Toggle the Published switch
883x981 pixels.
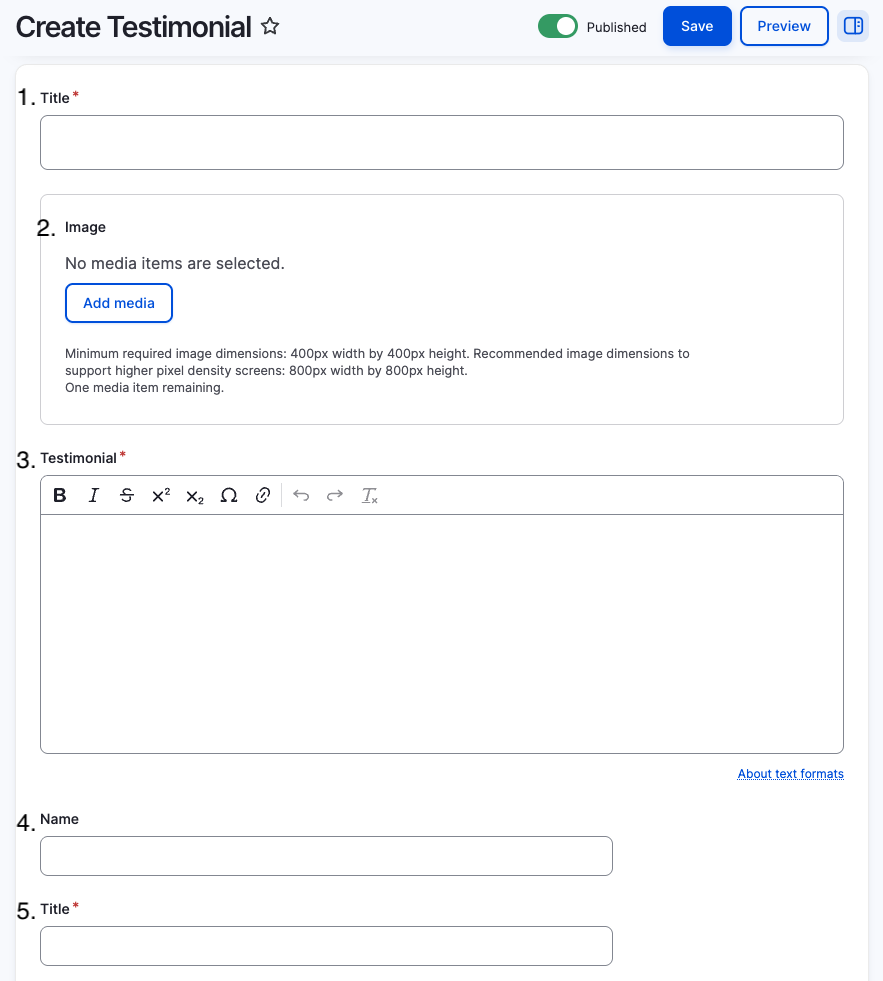coord(558,26)
